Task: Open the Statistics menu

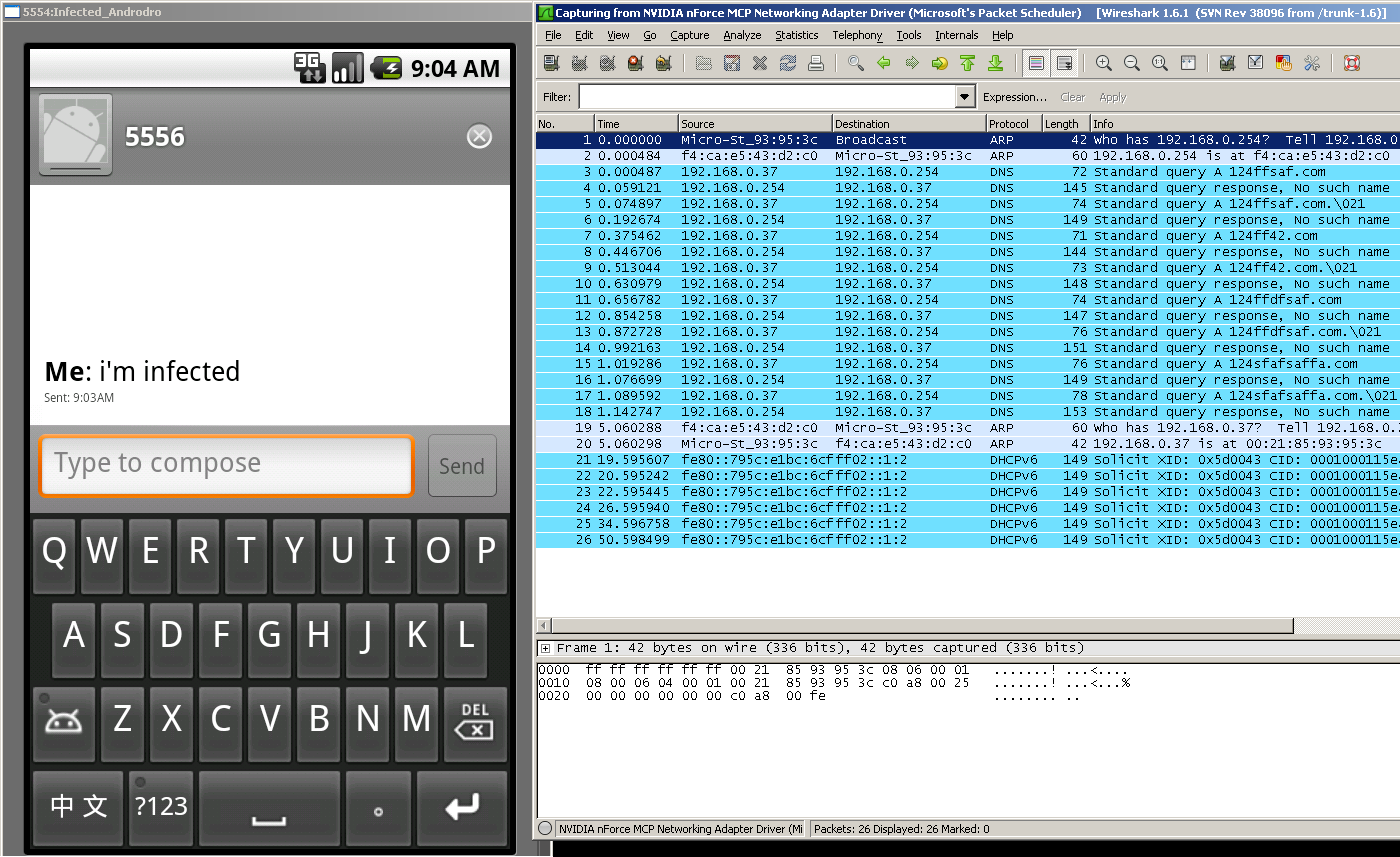Action: 797,35
